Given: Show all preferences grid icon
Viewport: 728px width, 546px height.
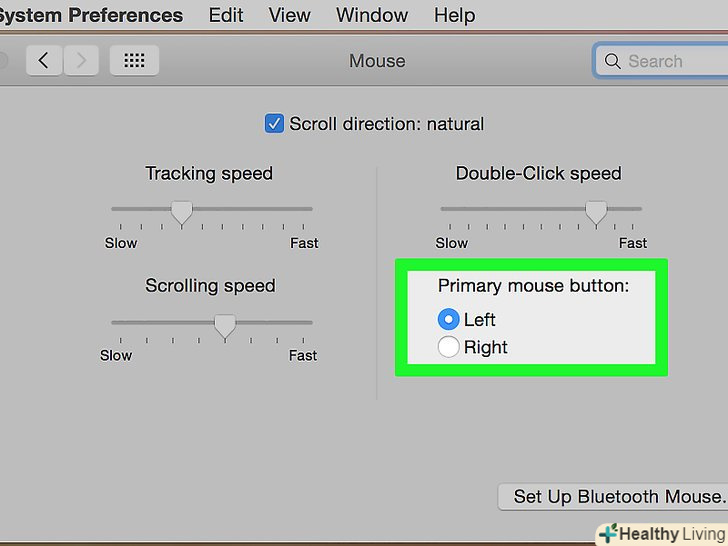Looking at the screenshot, I should coord(134,61).
